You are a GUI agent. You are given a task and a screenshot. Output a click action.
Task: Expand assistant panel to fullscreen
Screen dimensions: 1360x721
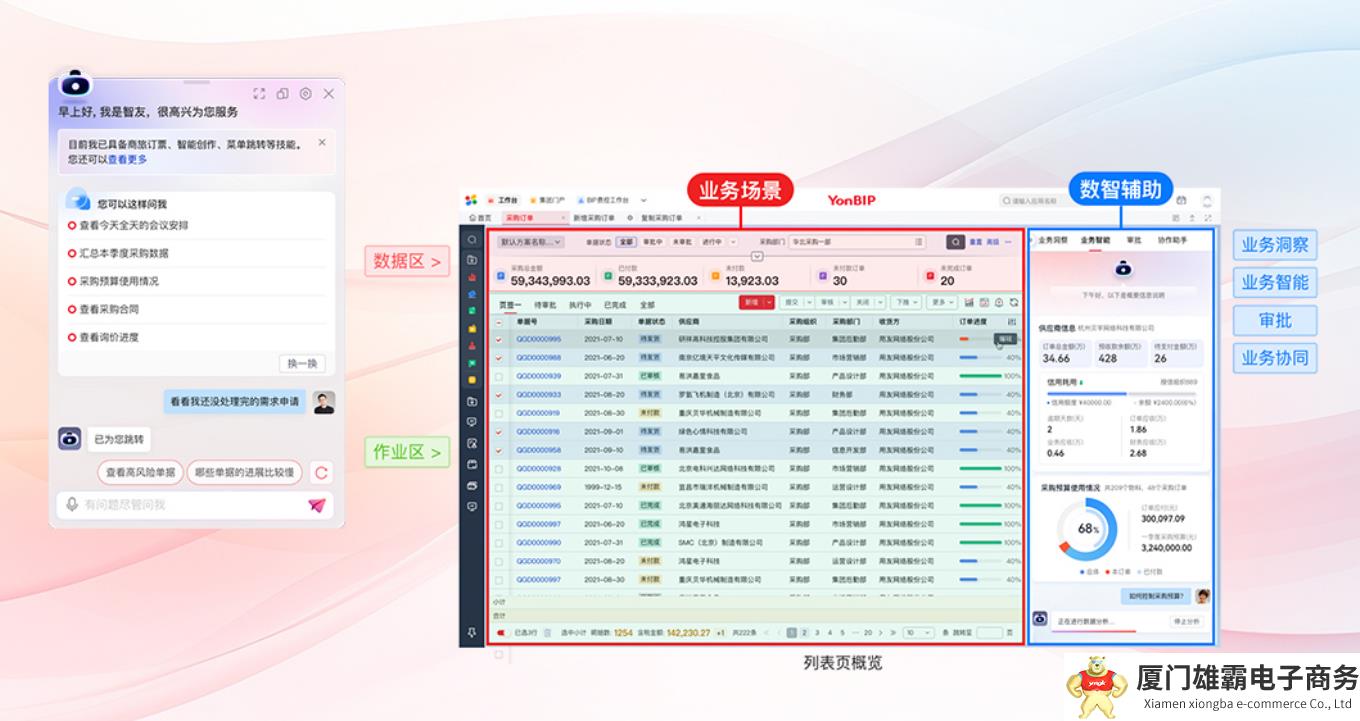point(259,93)
